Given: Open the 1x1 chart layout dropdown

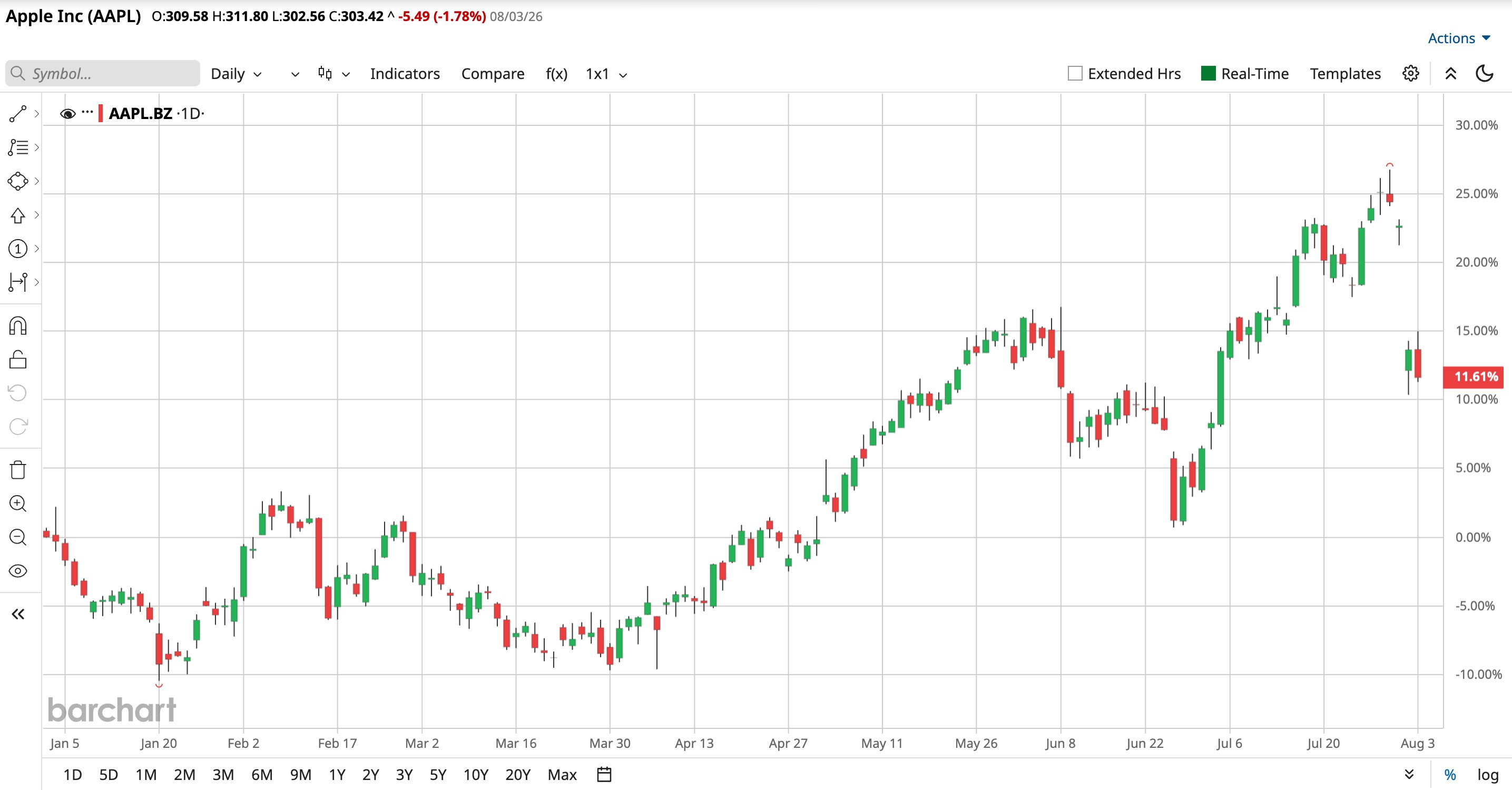Looking at the screenshot, I should pyautogui.click(x=606, y=74).
